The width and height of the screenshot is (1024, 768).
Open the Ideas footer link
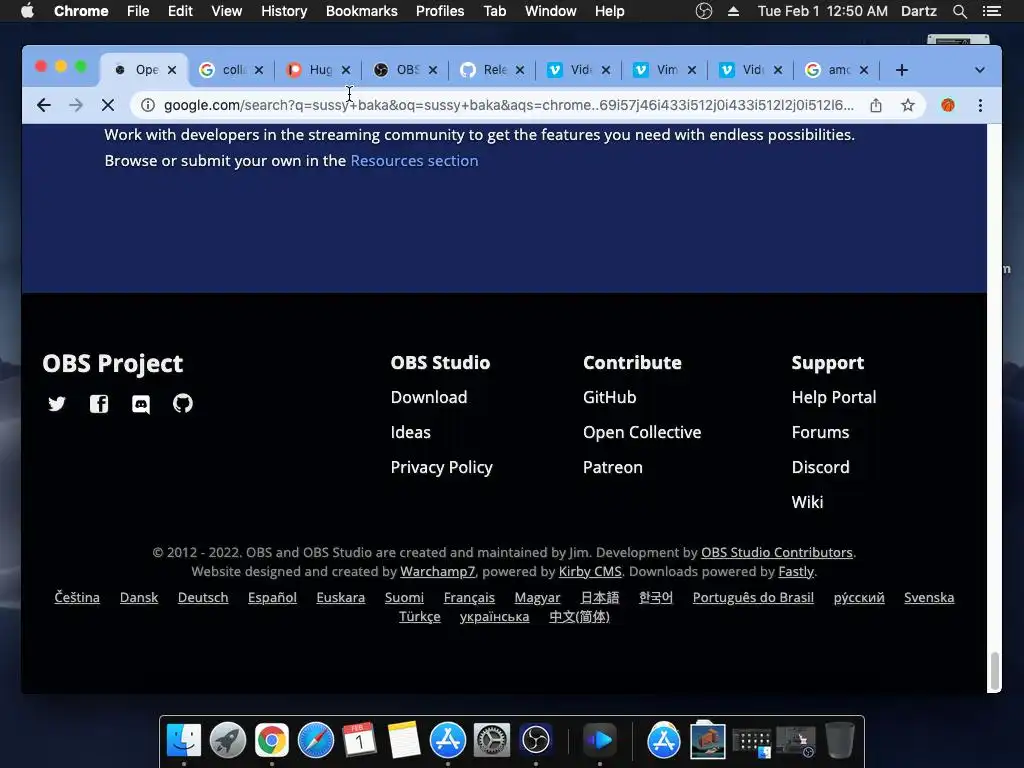[x=411, y=432]
